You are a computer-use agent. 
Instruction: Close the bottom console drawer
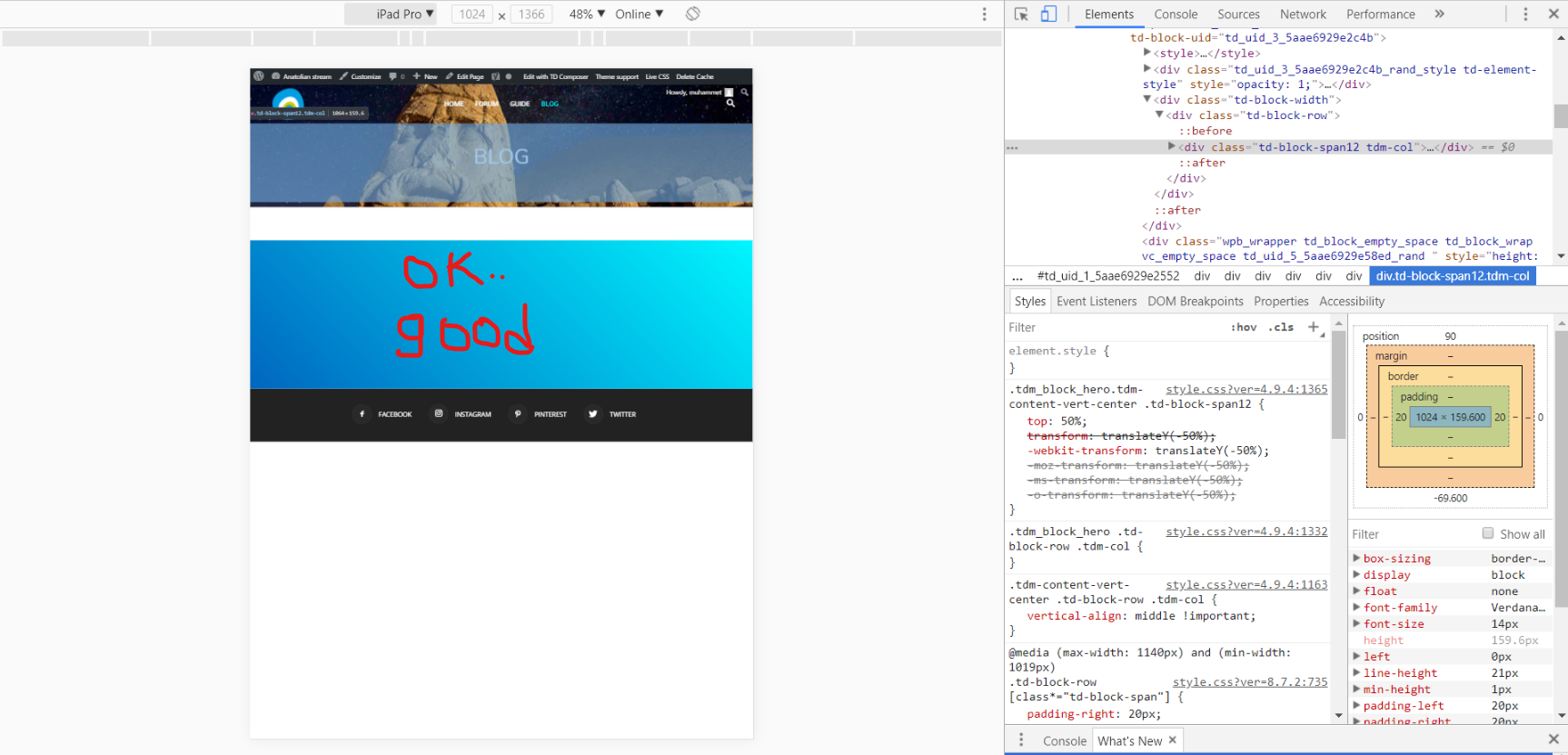tap(1553, 740)
